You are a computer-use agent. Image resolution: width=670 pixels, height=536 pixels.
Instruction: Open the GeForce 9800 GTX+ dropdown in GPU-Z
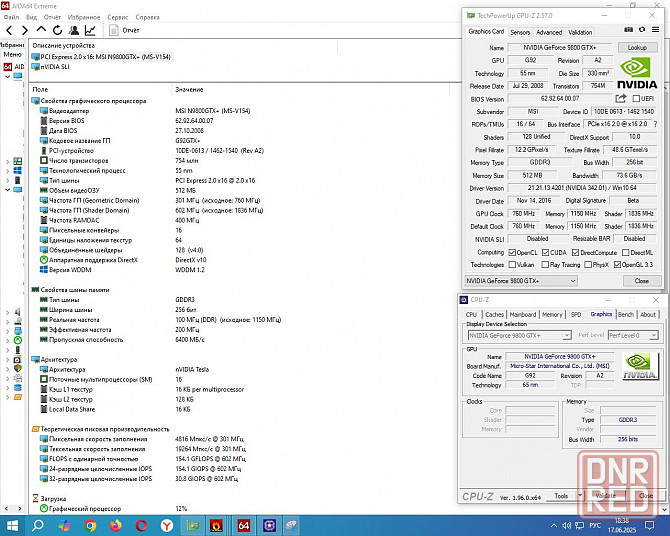[521, 281]
